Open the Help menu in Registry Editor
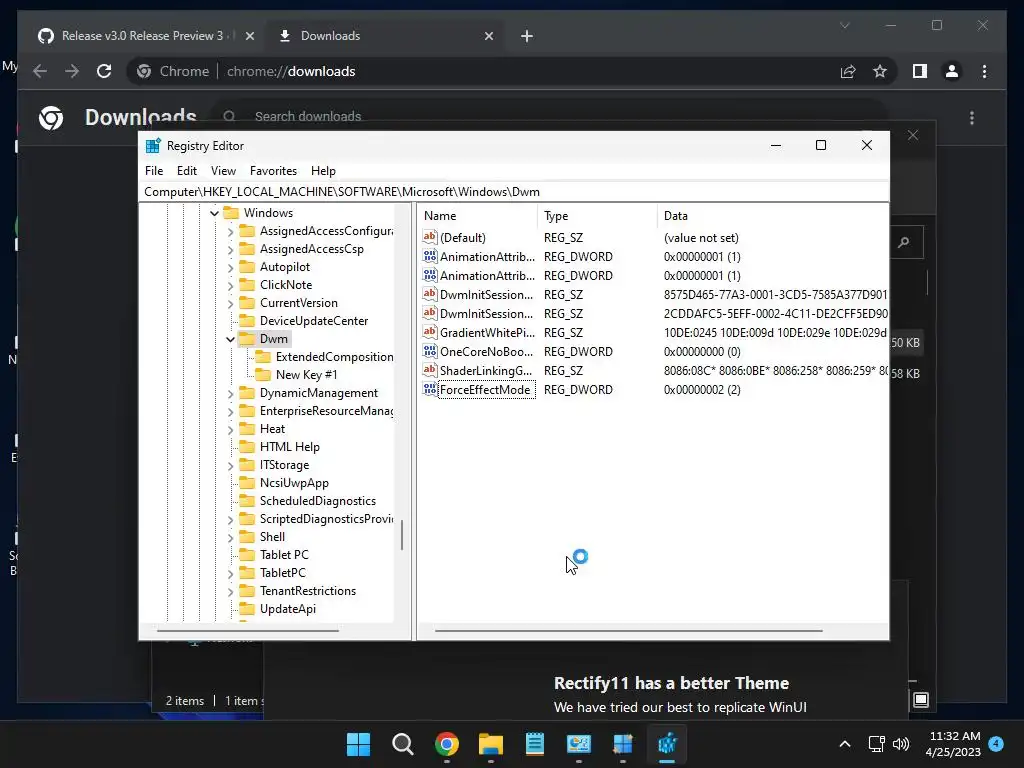The width and height of the screenshot is (1024, 768). click(323, 170)
